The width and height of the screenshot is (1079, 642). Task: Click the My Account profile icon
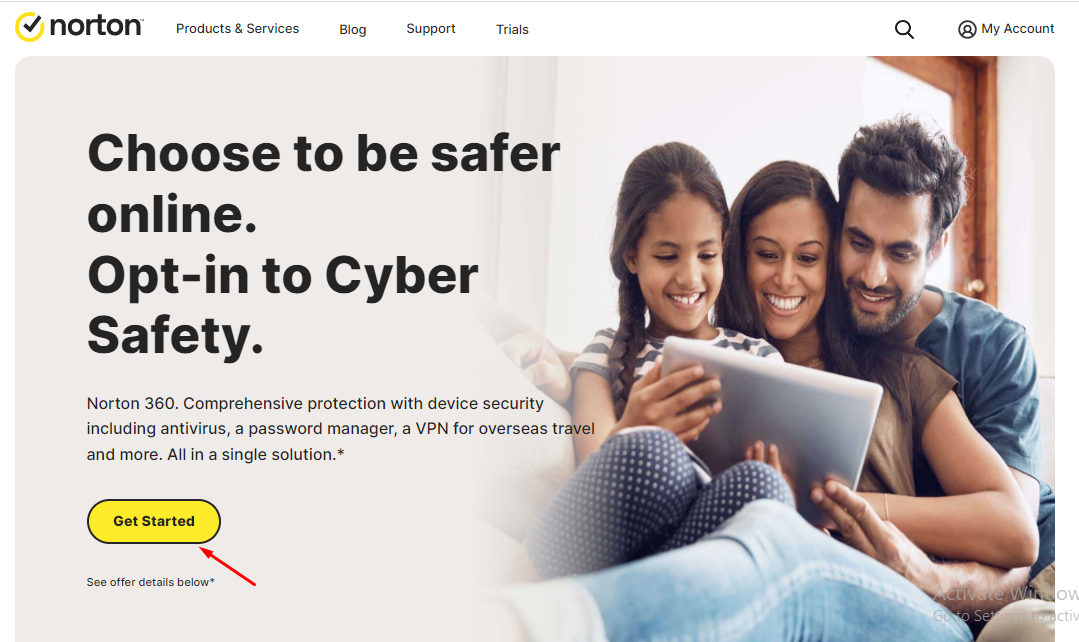(967, 29)
